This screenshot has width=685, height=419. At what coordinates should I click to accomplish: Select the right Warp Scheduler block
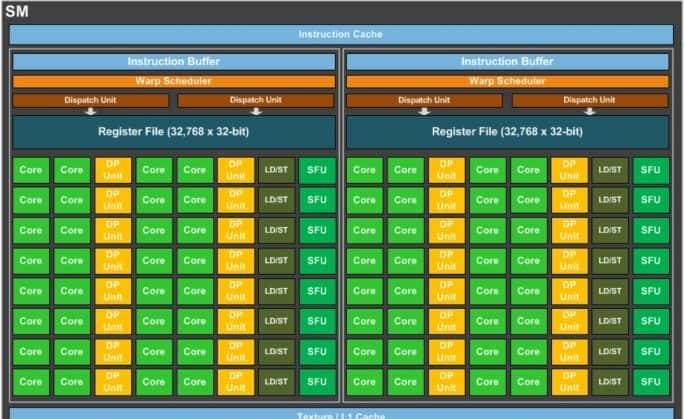tap(507, 81)
